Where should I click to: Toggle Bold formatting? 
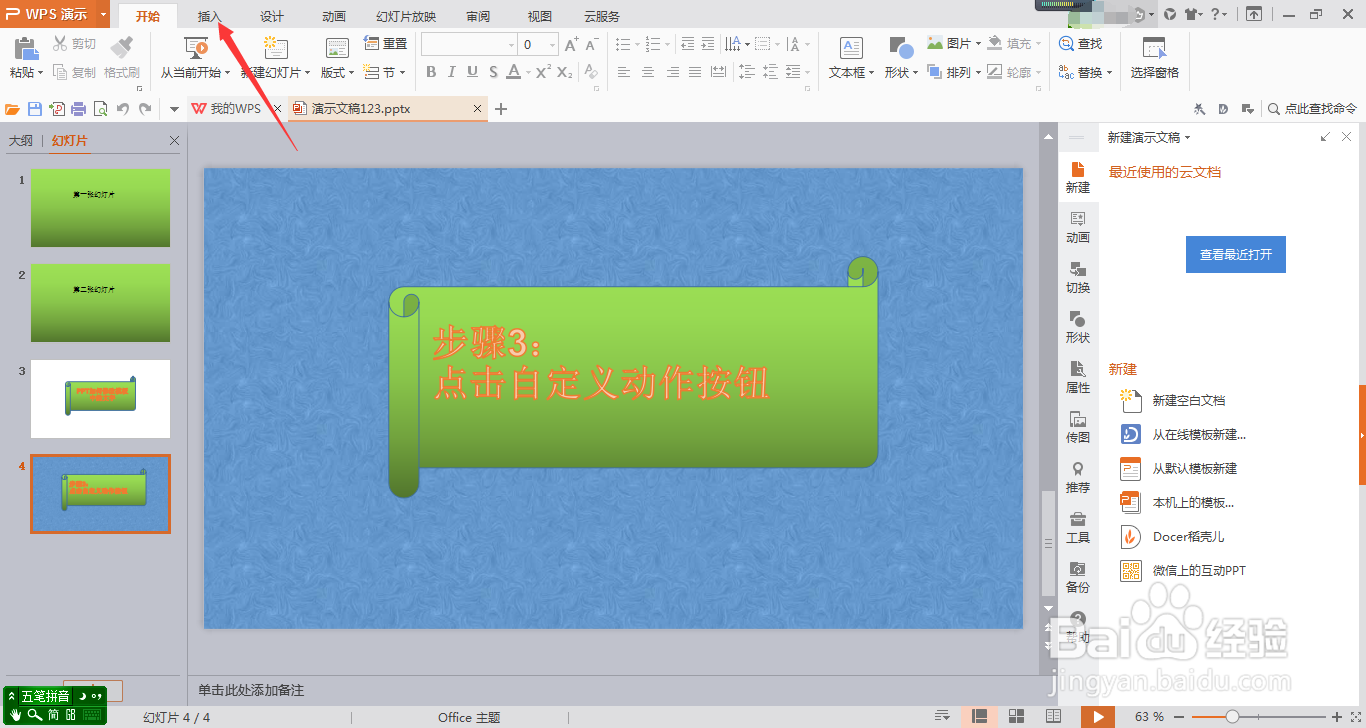(x=431, y=72)
